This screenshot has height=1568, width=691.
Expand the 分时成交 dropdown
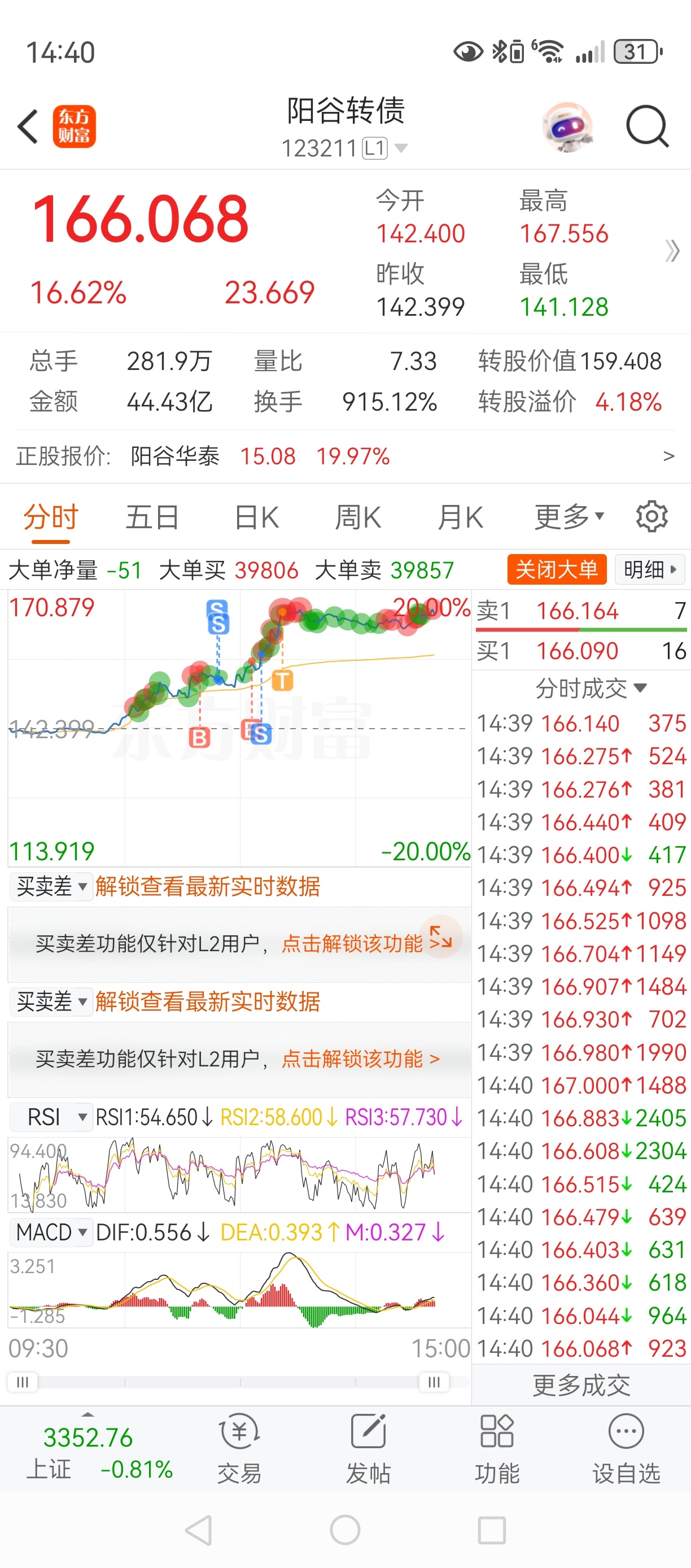(590, 689)
